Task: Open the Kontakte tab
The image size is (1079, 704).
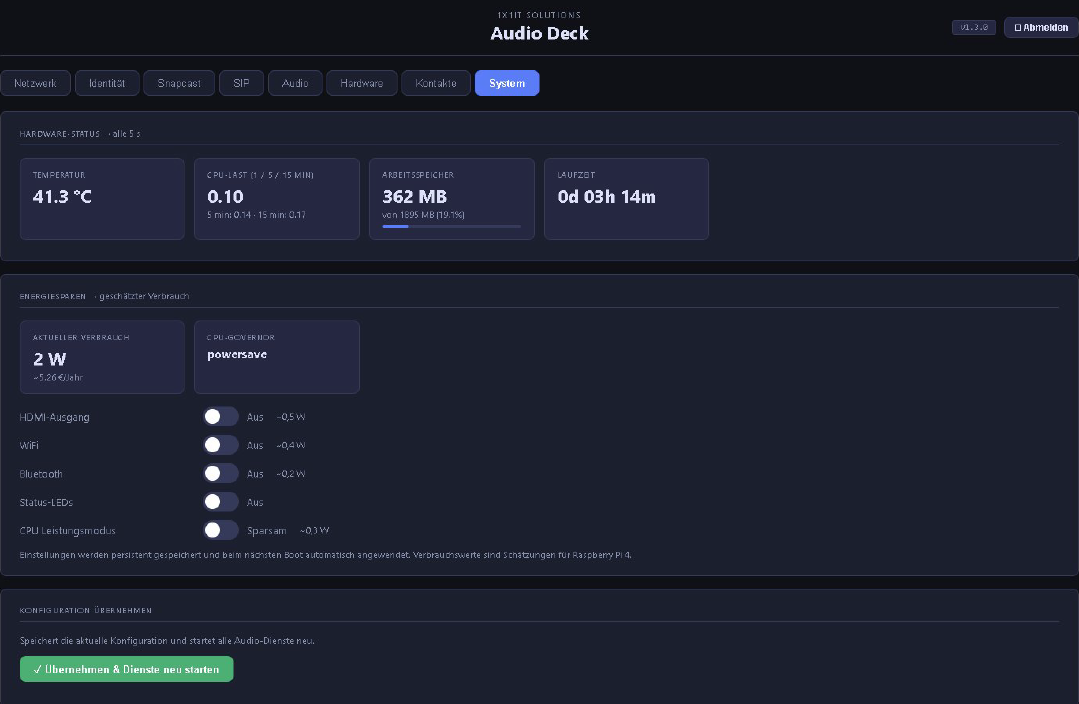Action: (x=435, y=83)
